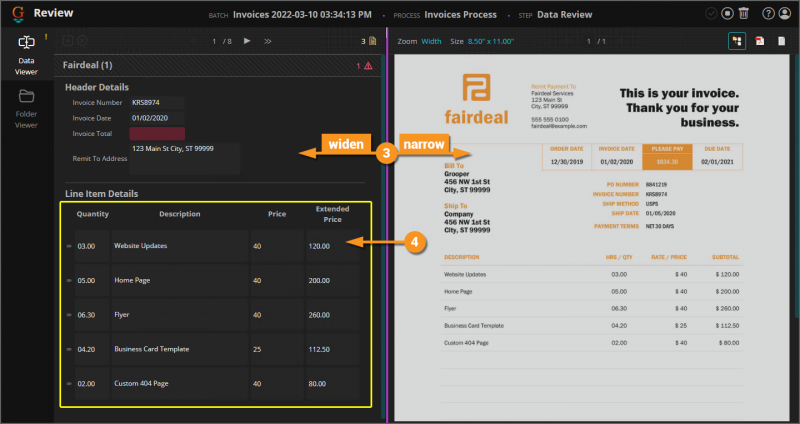
Task: Click row handle of Flyer row
Action: coord(69,315)
